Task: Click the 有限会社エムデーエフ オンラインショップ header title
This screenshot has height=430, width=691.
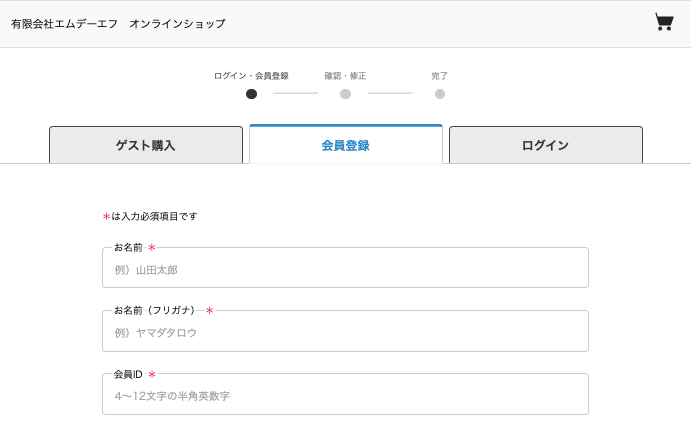Action: pyautogui.click(x=118, y=23)
